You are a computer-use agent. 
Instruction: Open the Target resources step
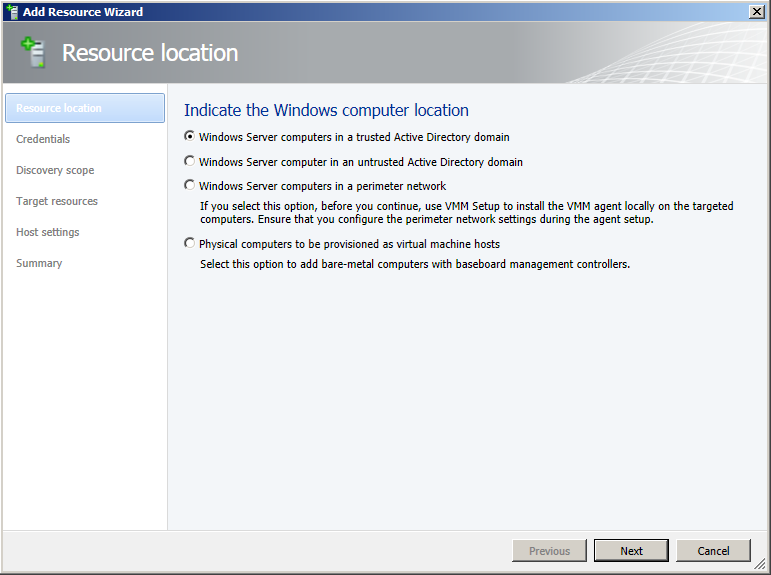(57, 201)
